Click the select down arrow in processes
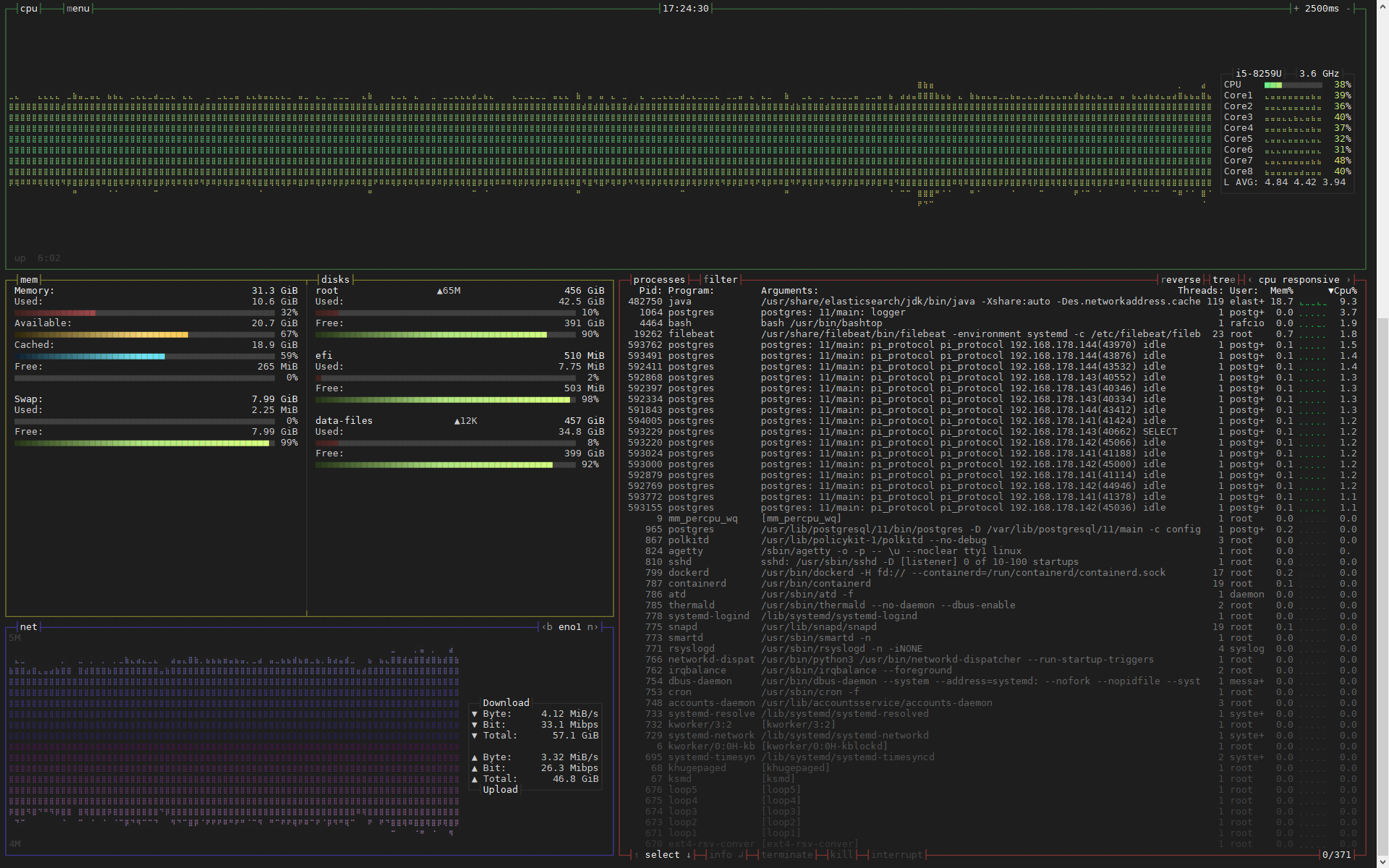Viewport: 1389px width, 868px height. [688, 855]
